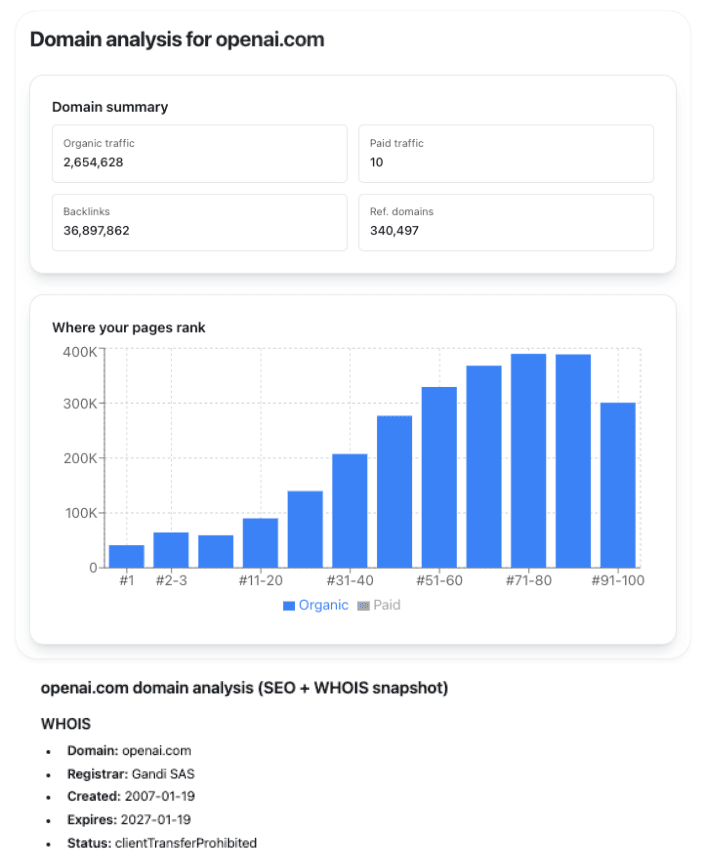Click the #1 x-axis label

pos(127,580)
